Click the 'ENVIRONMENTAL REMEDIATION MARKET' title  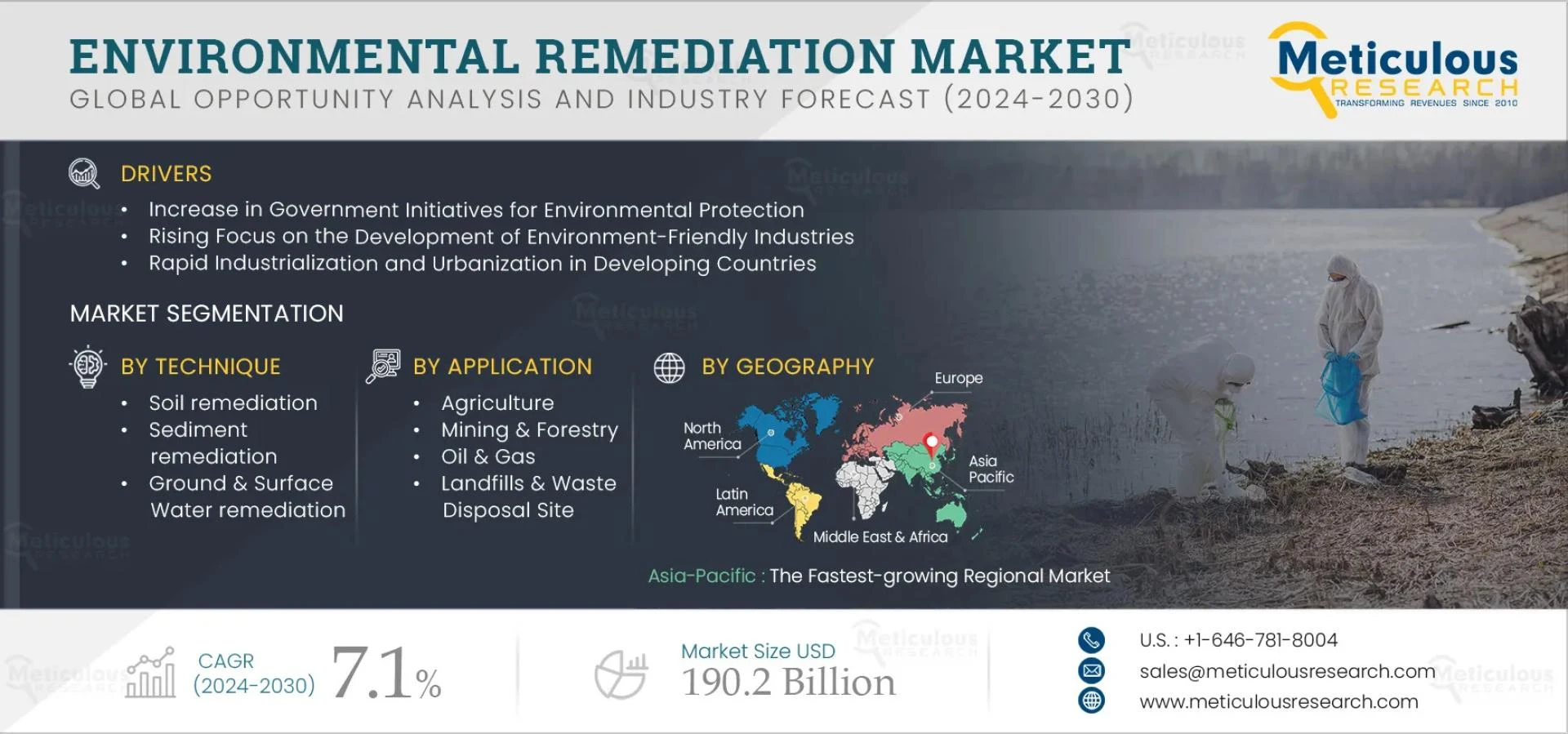tap(600, 56)
